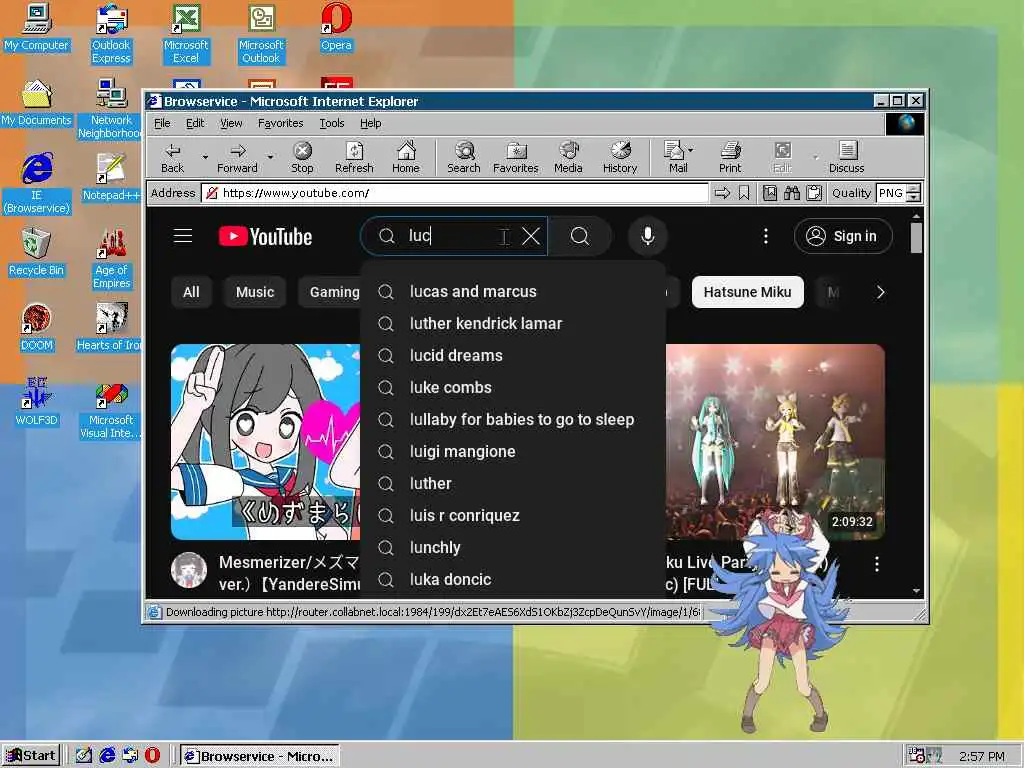1024x768 pixels.
Task: Open the YouTube hamburger guide menu
Action: [x=183, y=236]
